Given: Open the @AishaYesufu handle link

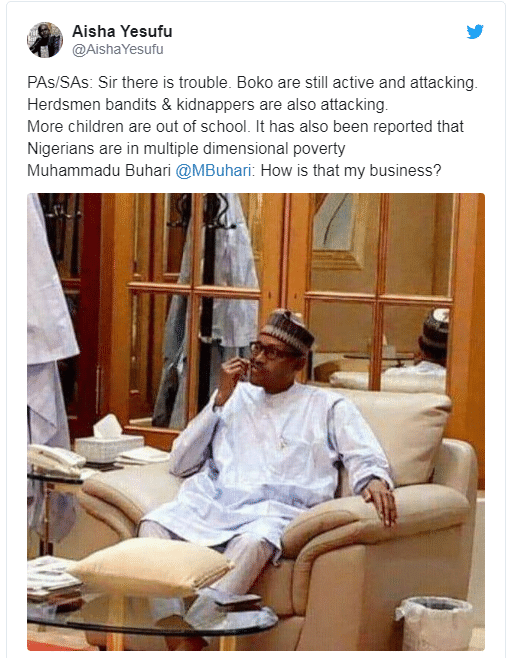Looking at the screenshot, I should (118, 50).
